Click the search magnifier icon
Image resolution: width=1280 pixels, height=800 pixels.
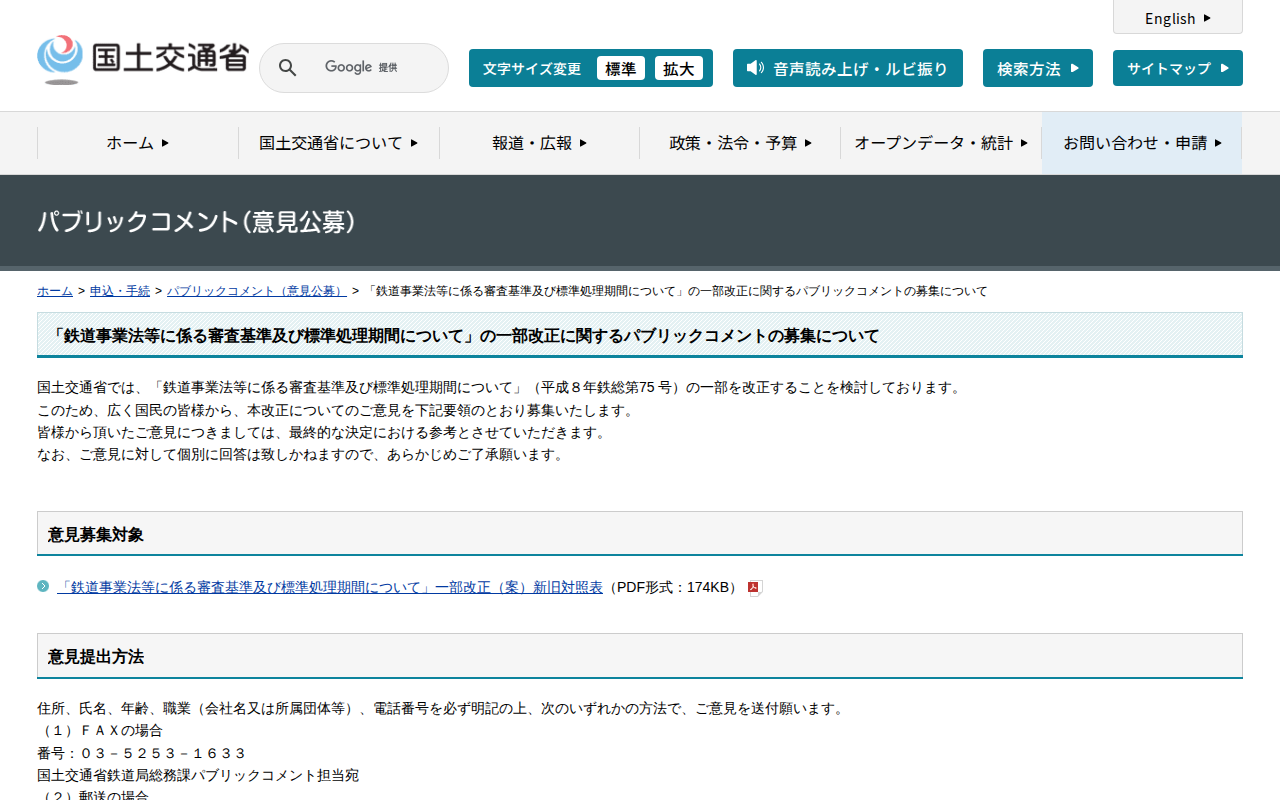[x=287, y=68]
